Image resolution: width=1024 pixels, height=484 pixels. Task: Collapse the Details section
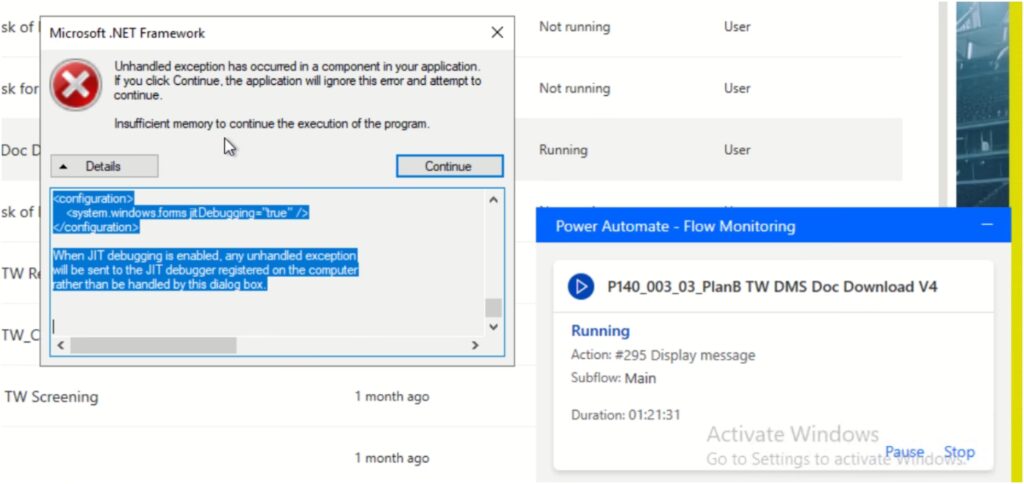[x=104, y=166]
